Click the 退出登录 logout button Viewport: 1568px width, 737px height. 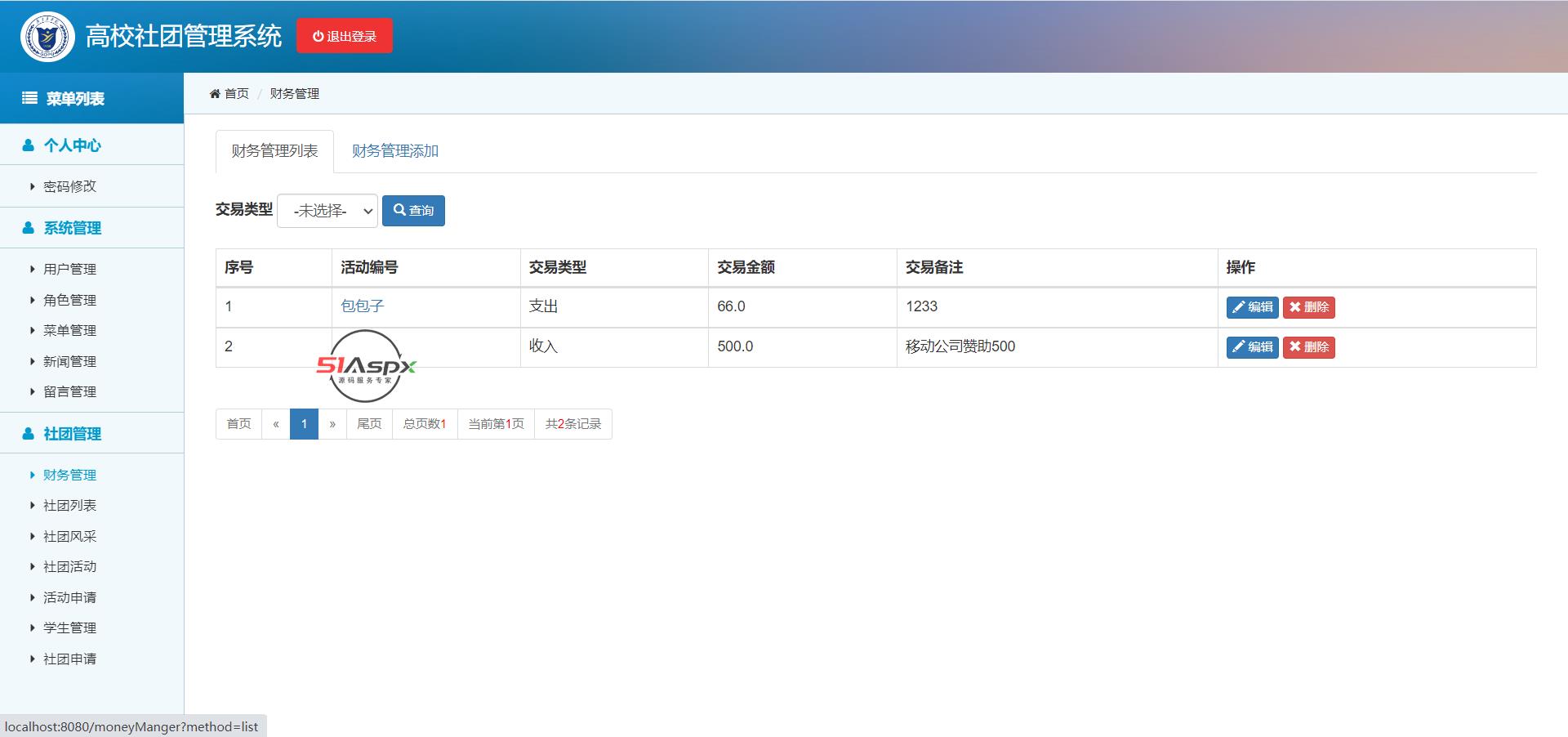tap(344, 36)
